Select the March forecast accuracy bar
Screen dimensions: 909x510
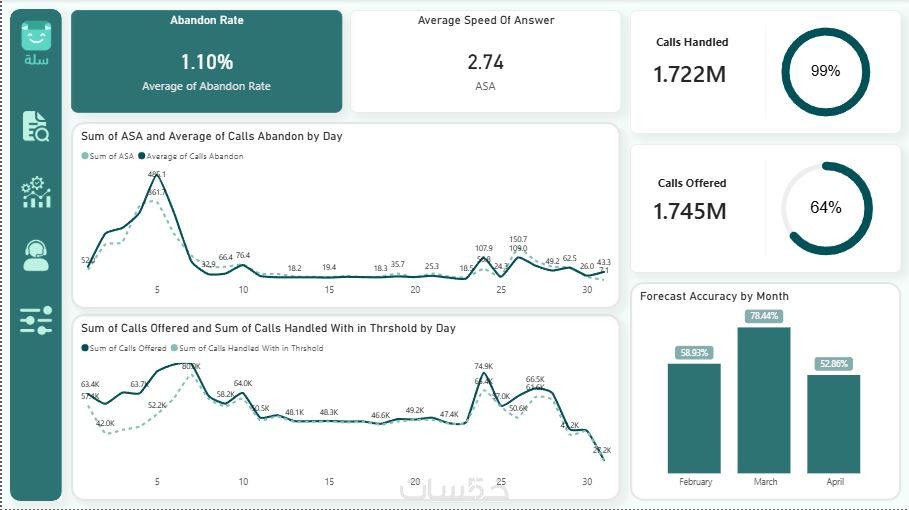[x=764, y=400]
